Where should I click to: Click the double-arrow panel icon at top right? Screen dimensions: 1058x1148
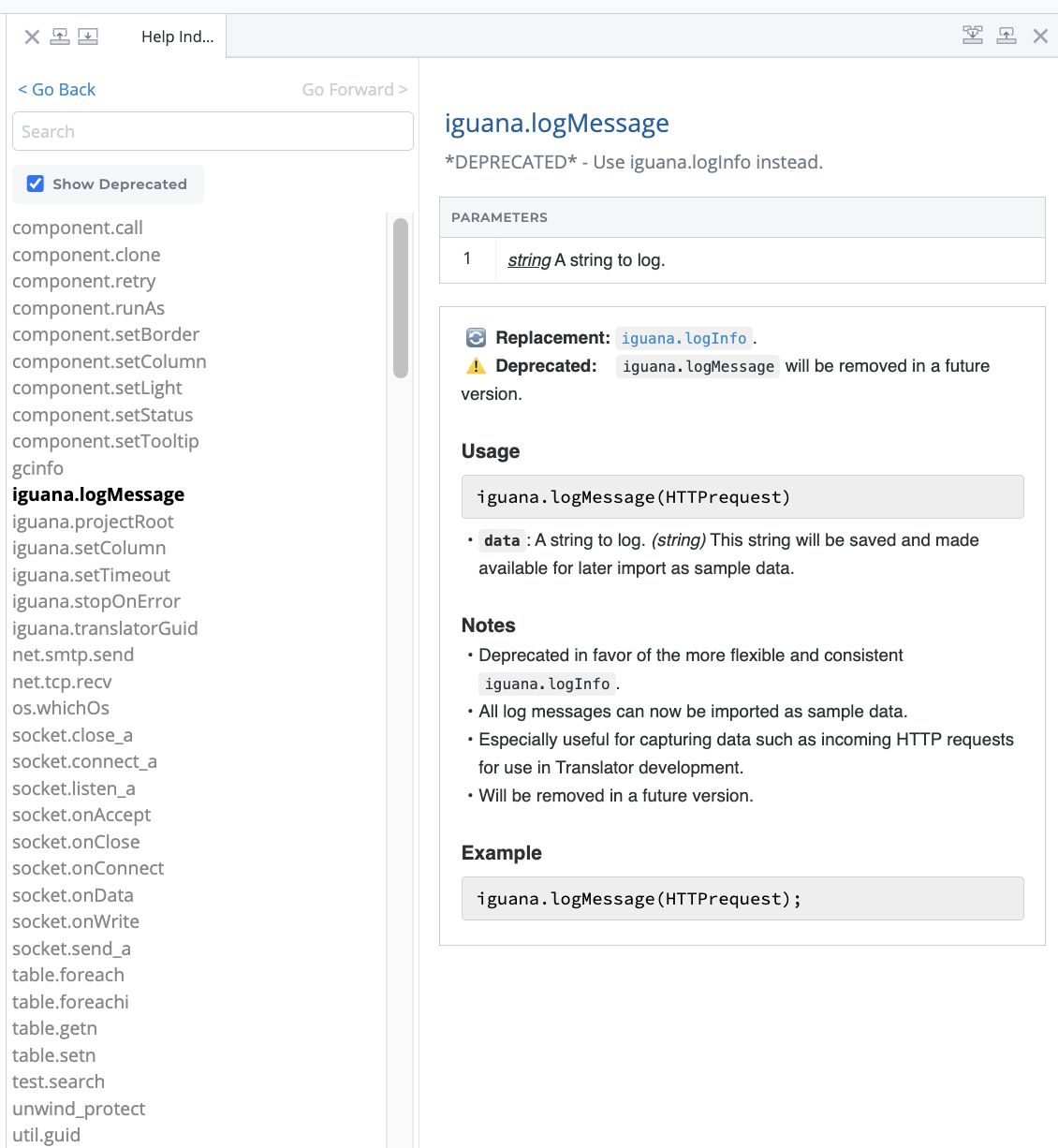[x=973, y=36]
